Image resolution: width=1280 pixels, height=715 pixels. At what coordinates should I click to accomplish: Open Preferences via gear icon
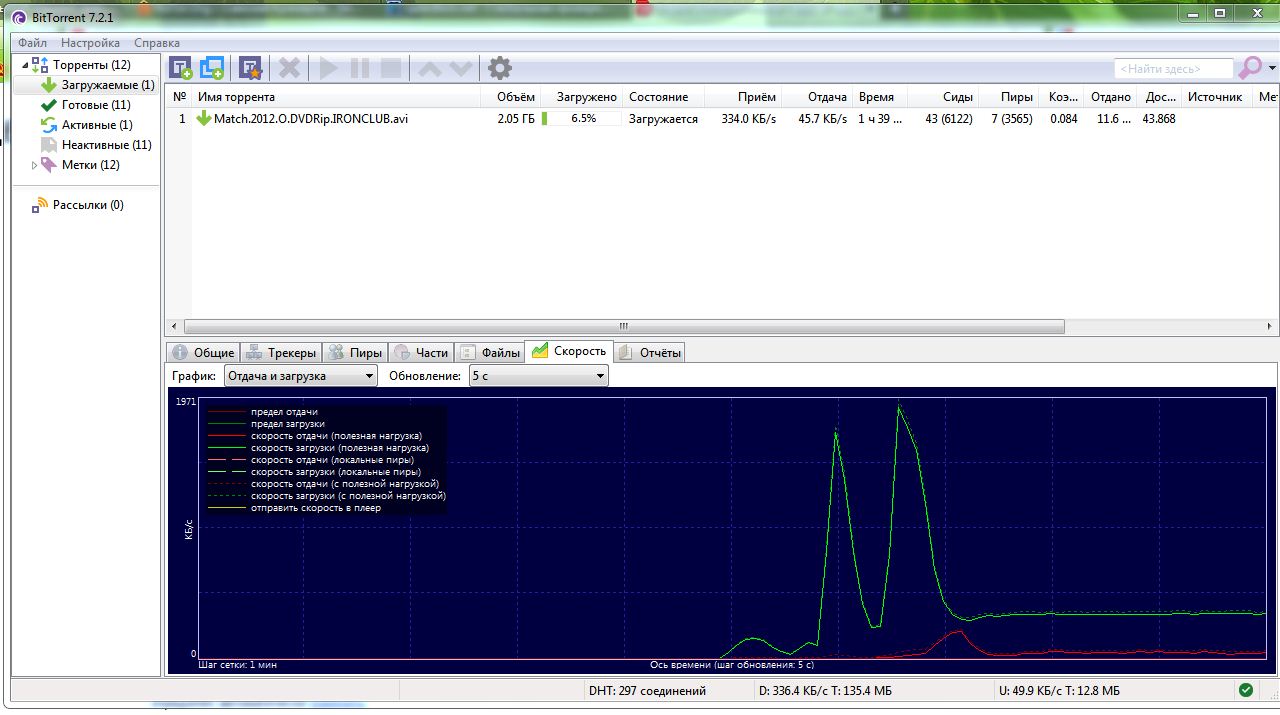click(x=499, y=68)
